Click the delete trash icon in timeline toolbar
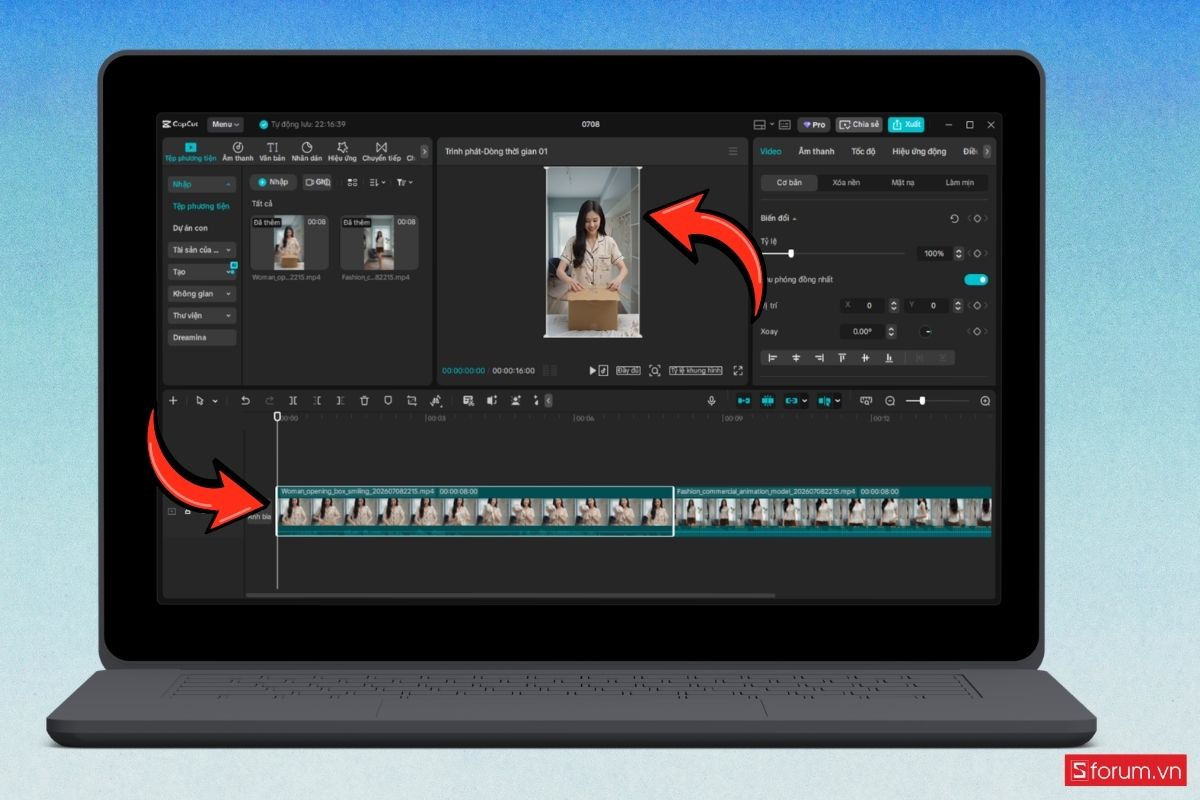The image size is (1200, 800). (x=364, y=400)
